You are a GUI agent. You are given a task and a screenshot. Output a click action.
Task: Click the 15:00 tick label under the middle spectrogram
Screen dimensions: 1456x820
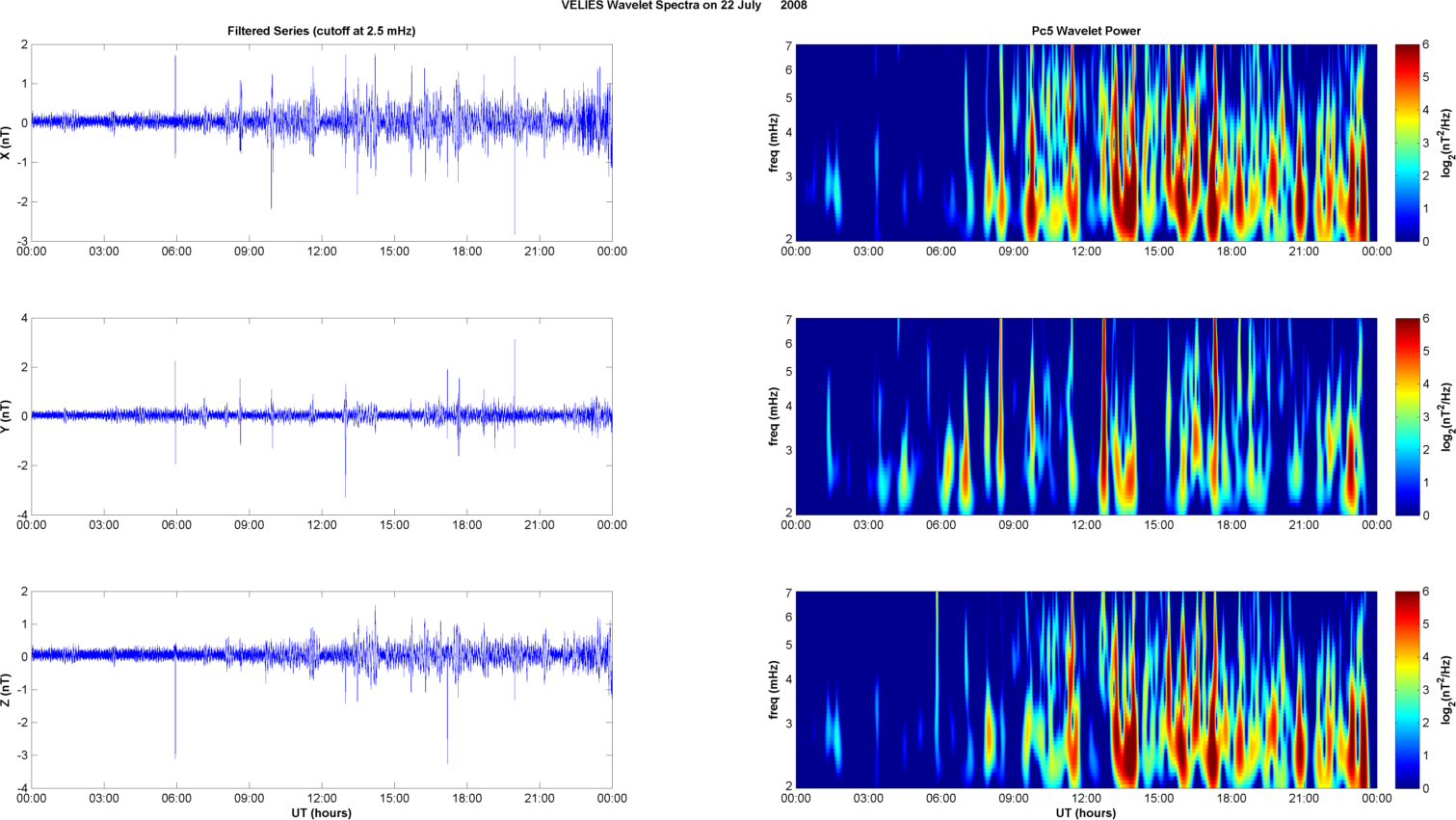tap(1159, 525)
